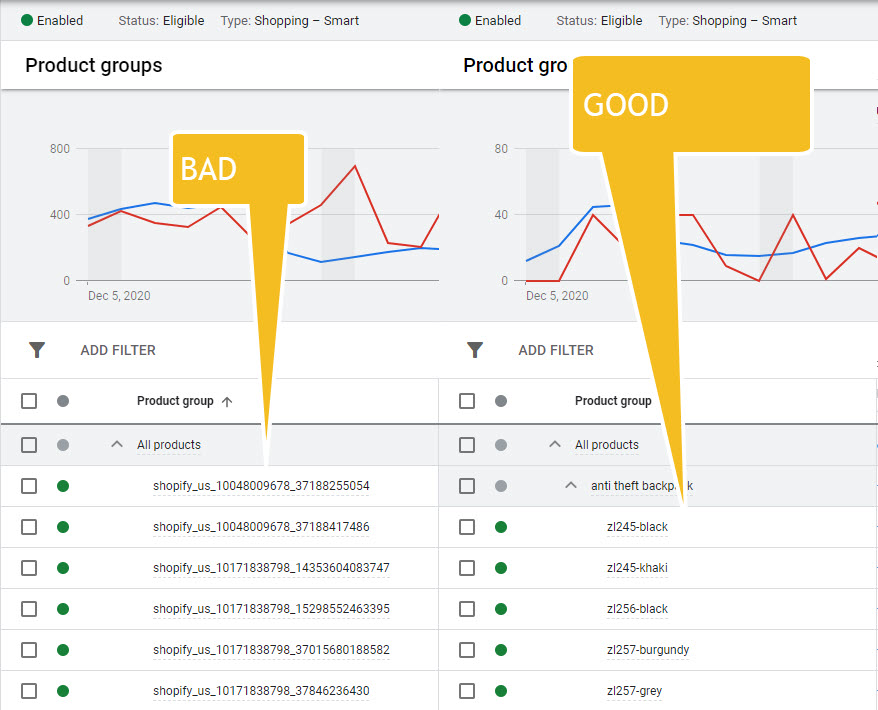Click the red line peak in left chart

tap(354, 166)
